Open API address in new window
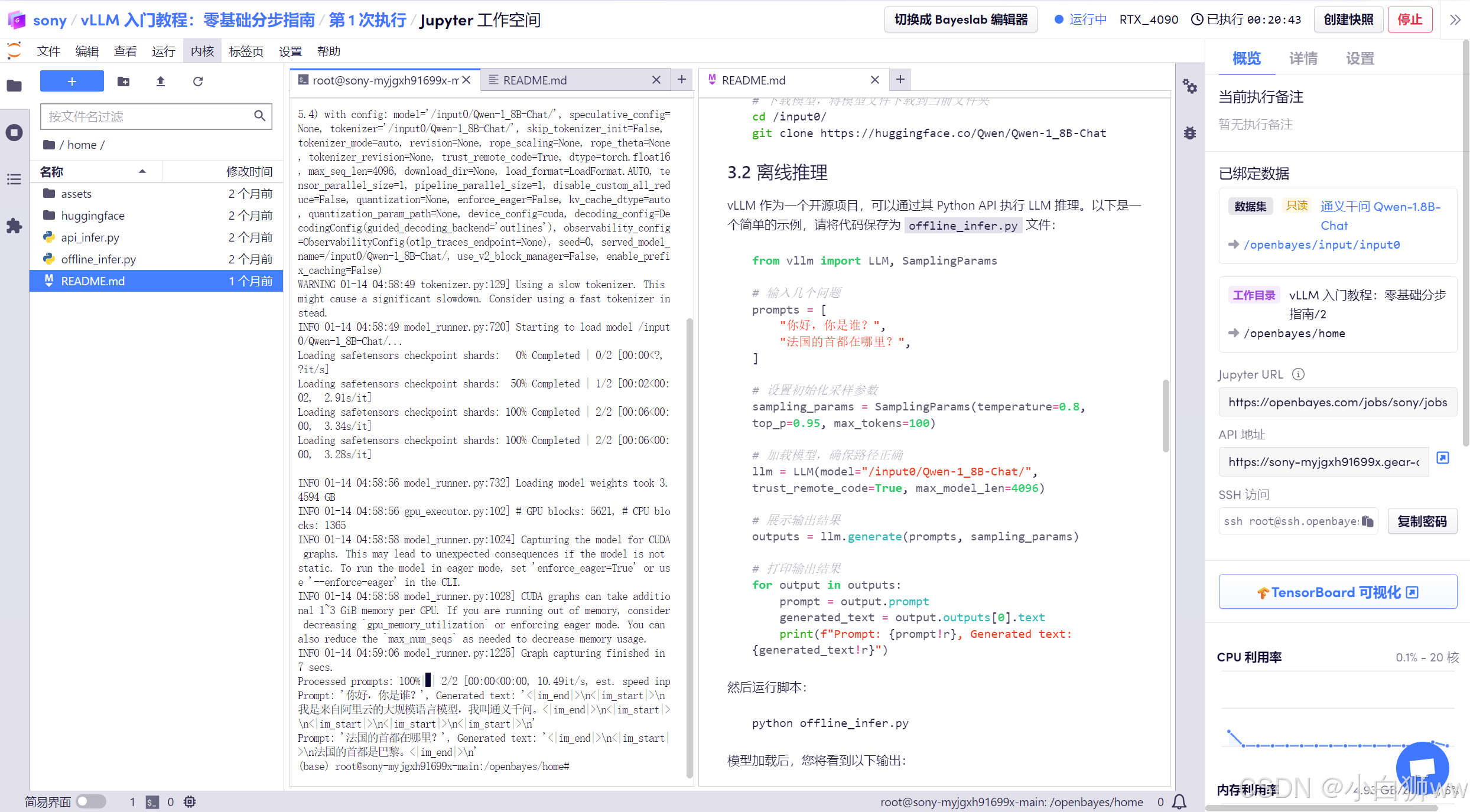 [x=1442, y=458]
